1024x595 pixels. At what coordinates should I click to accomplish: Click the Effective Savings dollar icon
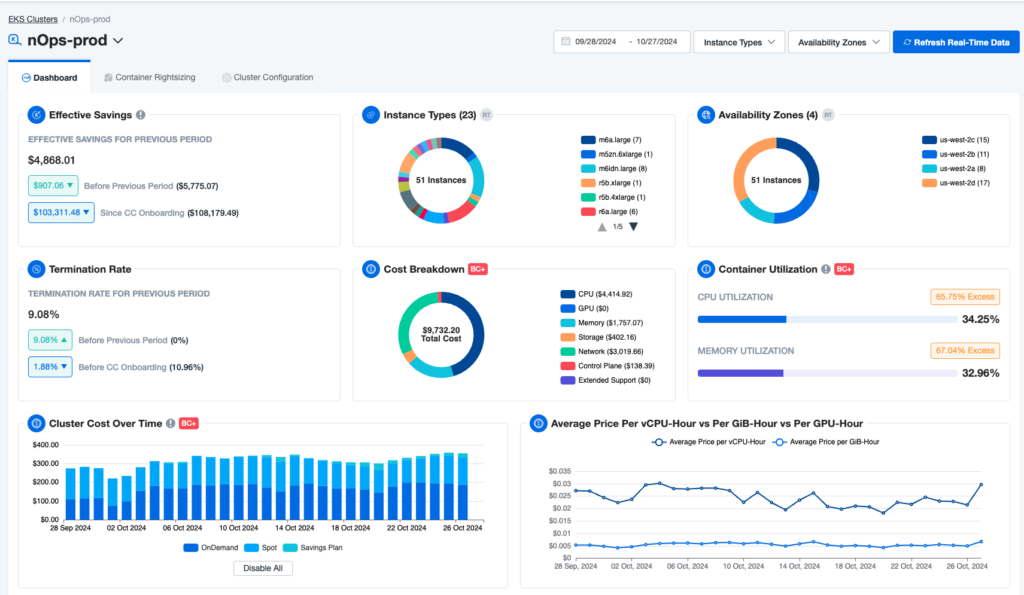coord(35,115)
